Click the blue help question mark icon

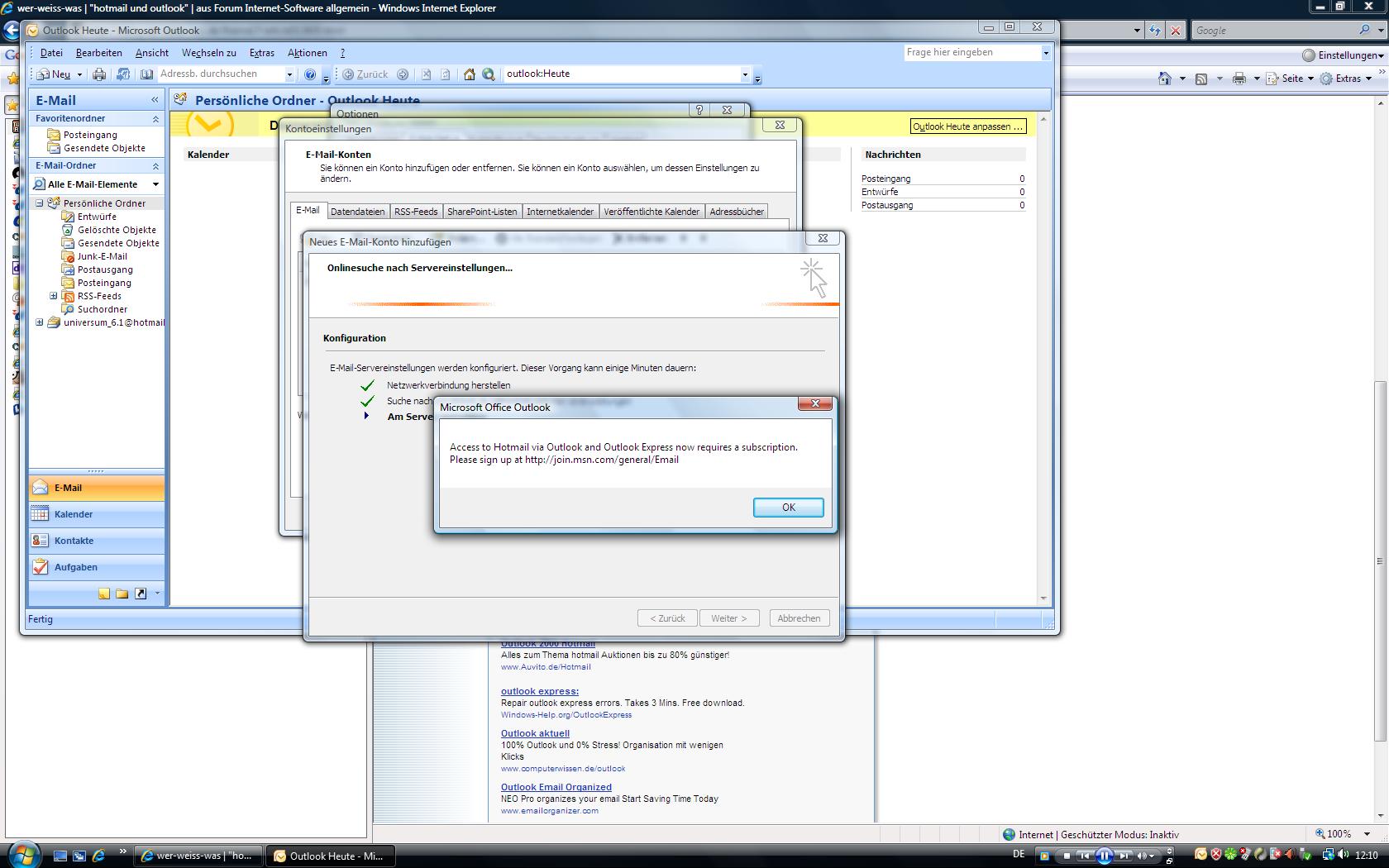(x=310, y=74)
